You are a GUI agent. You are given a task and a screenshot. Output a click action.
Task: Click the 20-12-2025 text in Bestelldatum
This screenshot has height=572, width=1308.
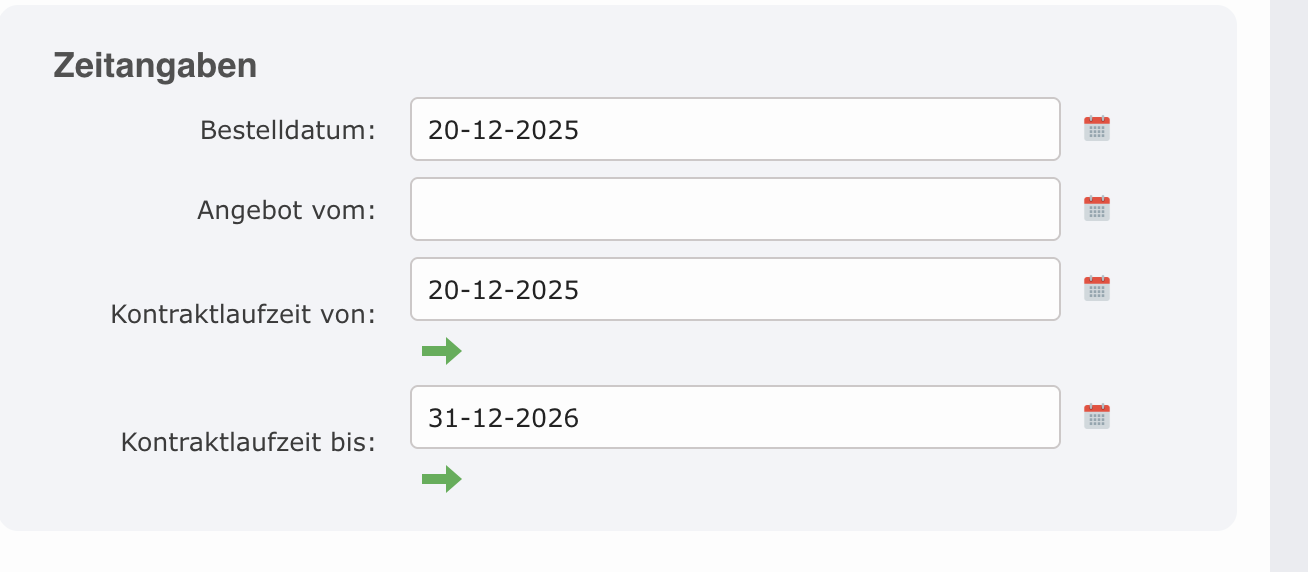pos(503,129)
